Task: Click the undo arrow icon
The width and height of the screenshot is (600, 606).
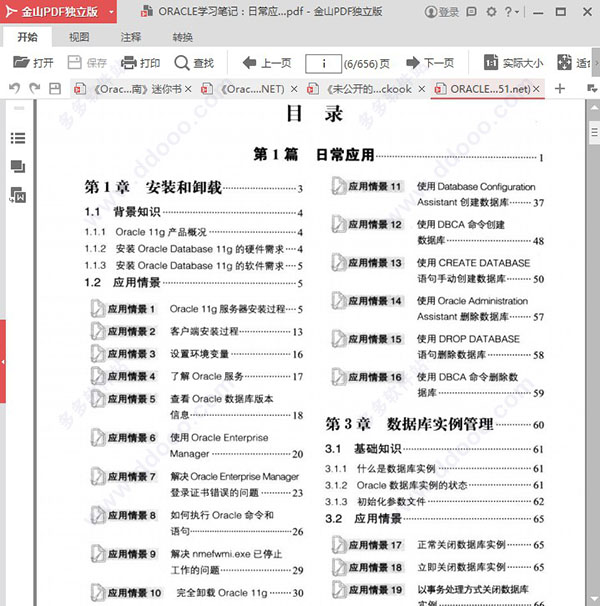Action: (14, 89)
